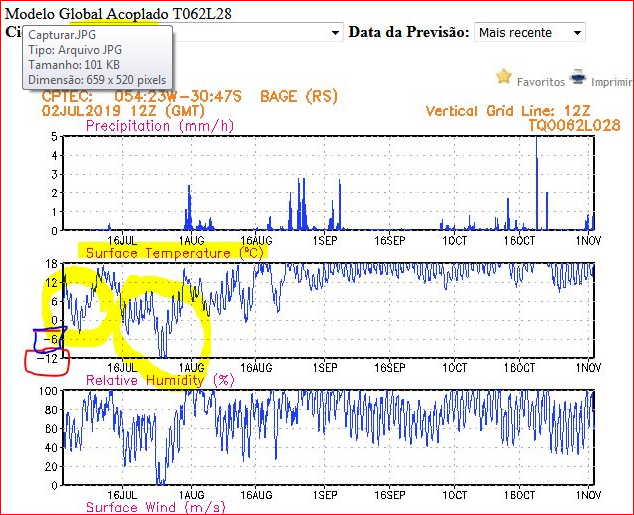Image resolution: width=634 pixels, height=515 pixels.
Task: Click the Imprimir printer icon
Action: click(578, 77)
